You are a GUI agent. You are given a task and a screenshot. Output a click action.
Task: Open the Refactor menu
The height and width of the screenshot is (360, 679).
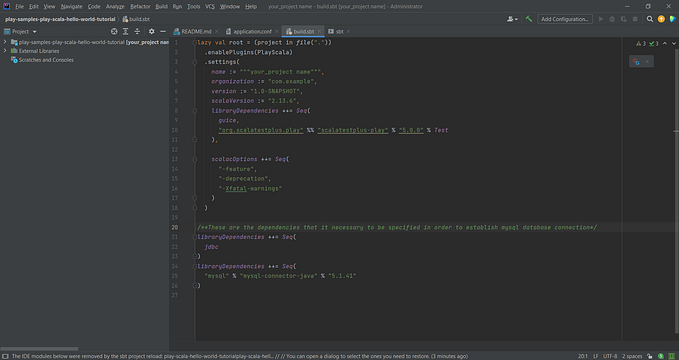tap(140, 6)
